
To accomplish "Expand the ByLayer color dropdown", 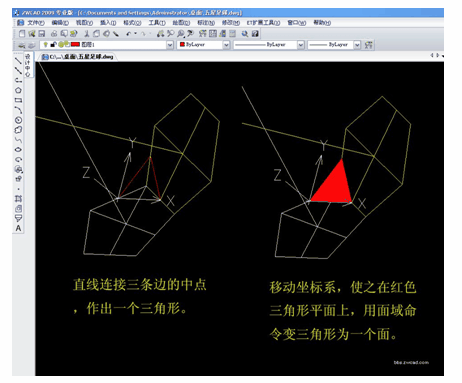I will pos(226,45).
